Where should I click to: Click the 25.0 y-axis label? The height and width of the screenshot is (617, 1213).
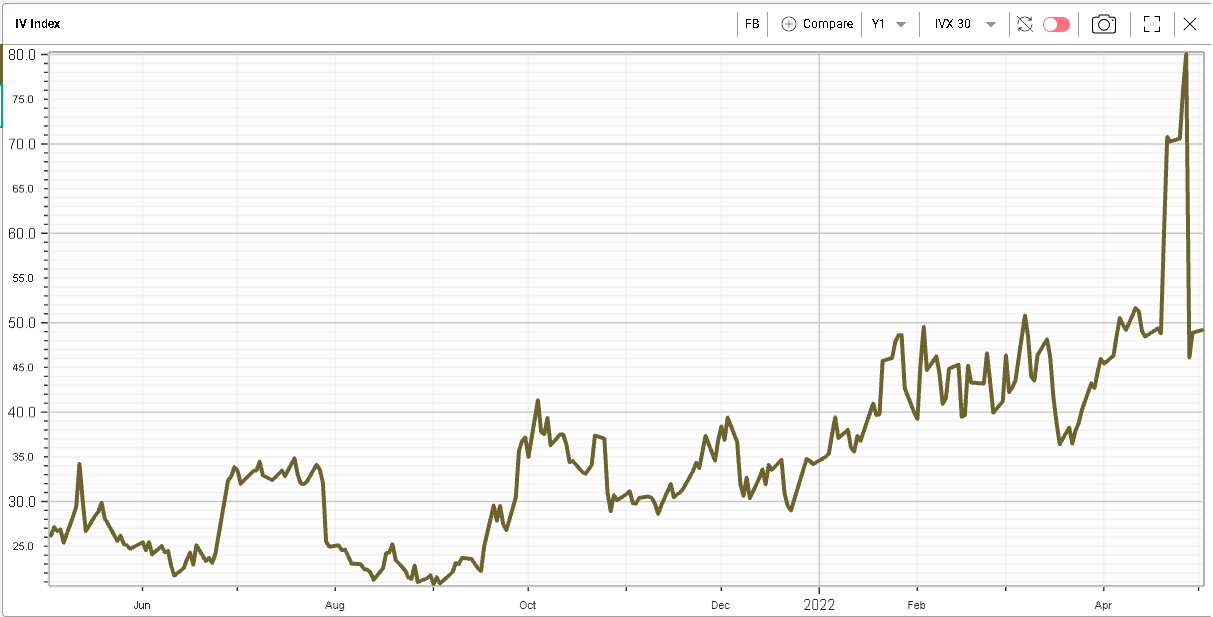[x=24, y=547]
